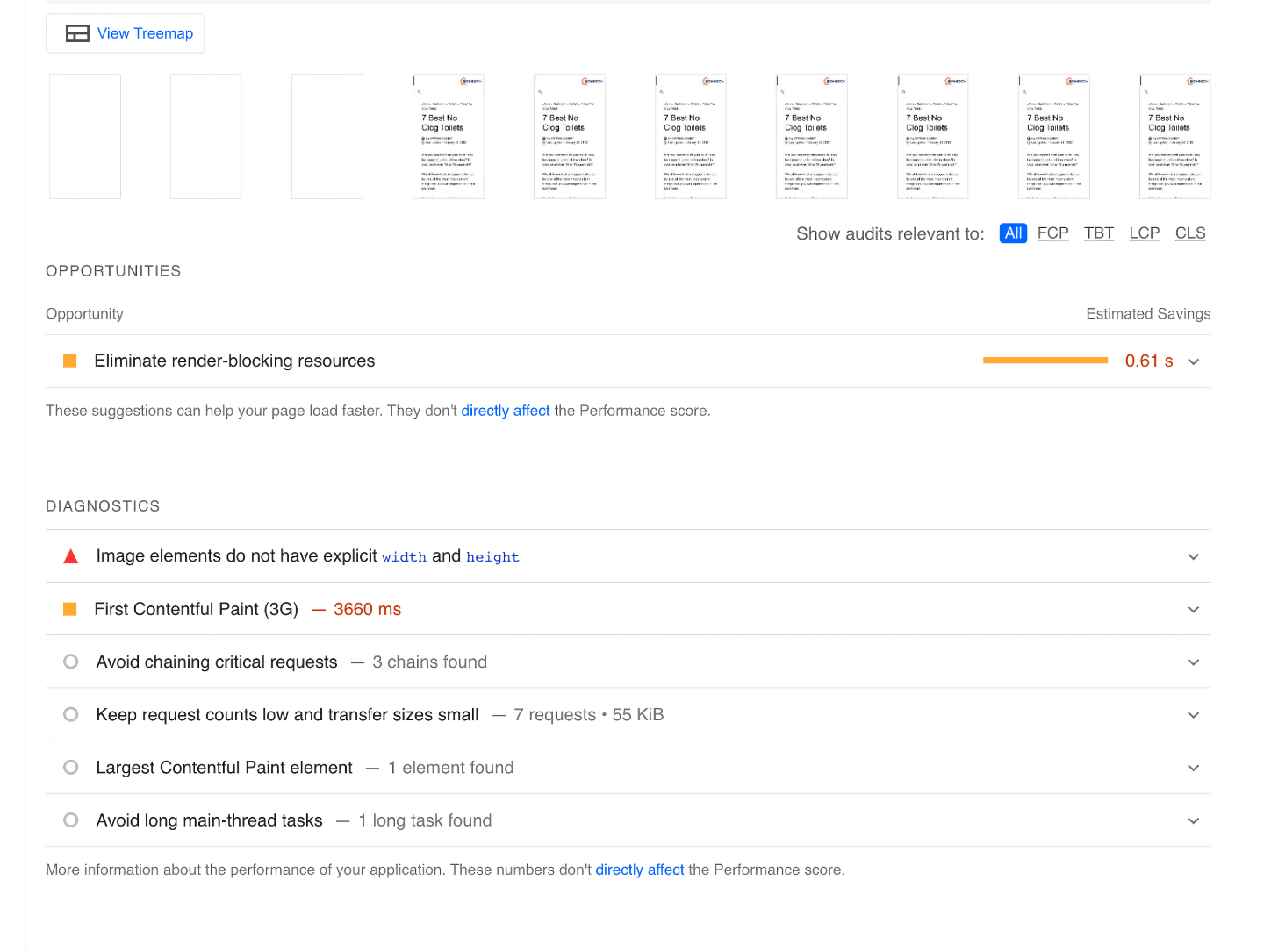Click the height code keyword
Image resolution: width=1264 pixels, height=952 pixels.
(492, 557)
